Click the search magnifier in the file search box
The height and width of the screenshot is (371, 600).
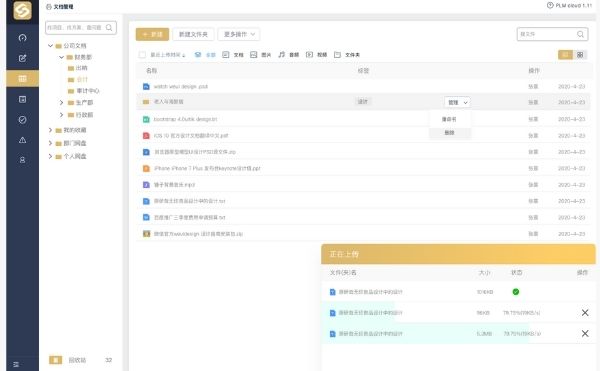580,34
